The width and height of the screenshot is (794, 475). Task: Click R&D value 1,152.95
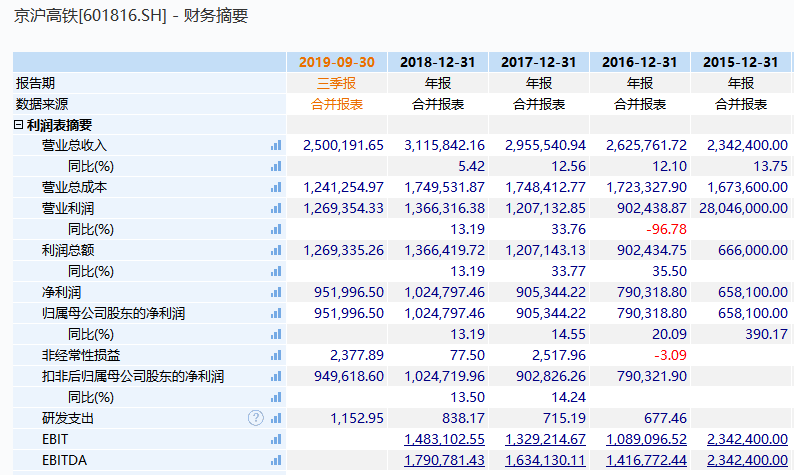[357, 419]
